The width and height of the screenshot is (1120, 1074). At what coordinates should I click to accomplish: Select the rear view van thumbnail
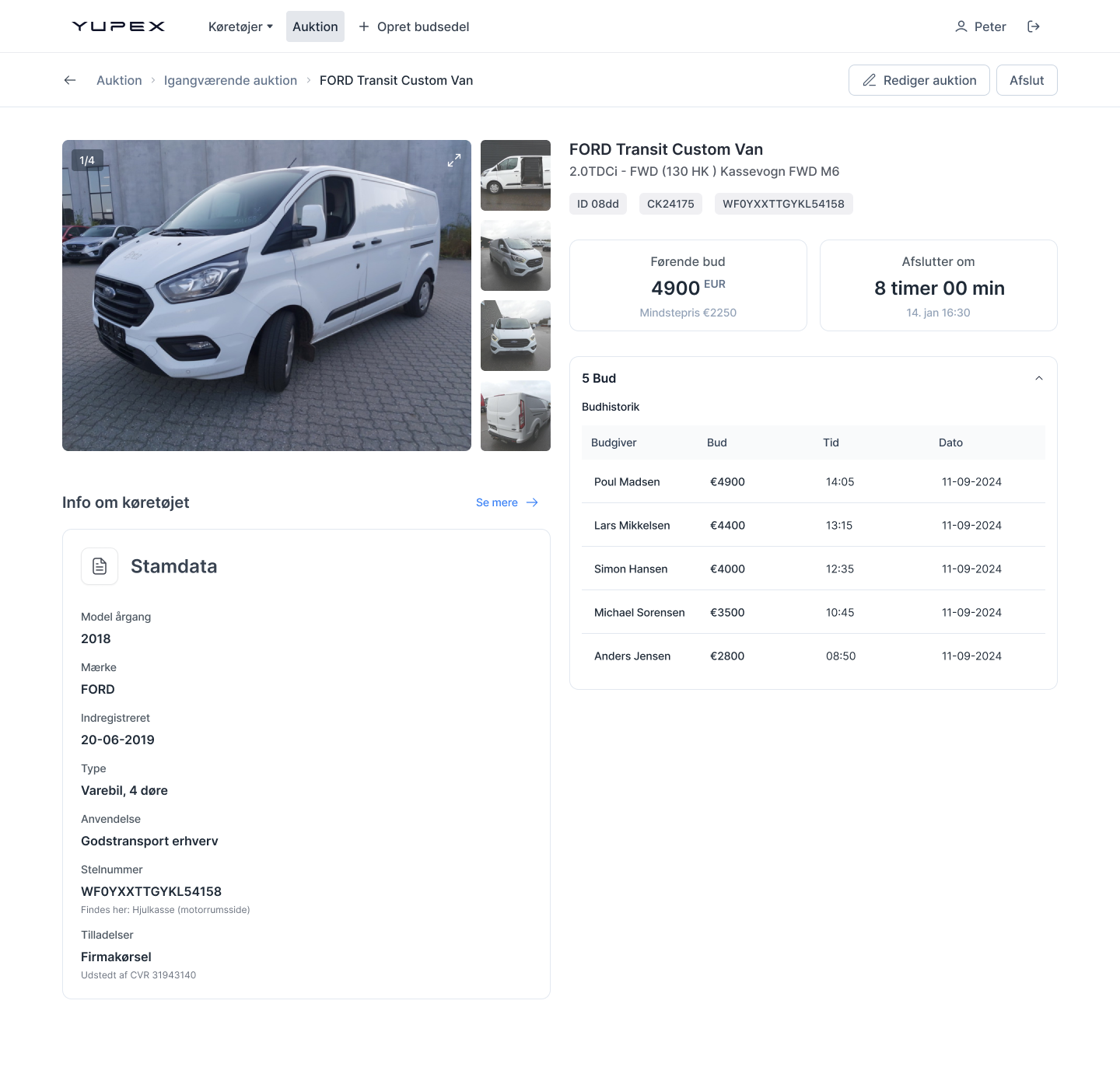(x=516, y=416)
